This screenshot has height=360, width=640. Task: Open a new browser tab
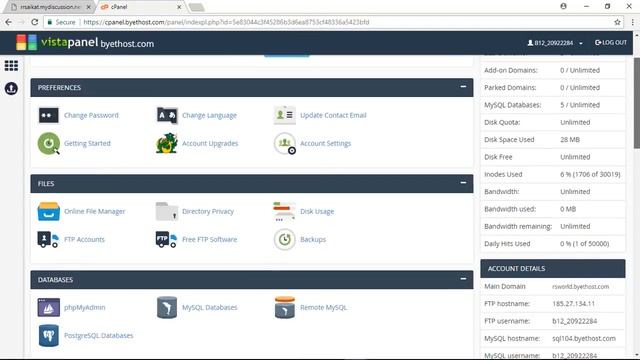[197, 7]
